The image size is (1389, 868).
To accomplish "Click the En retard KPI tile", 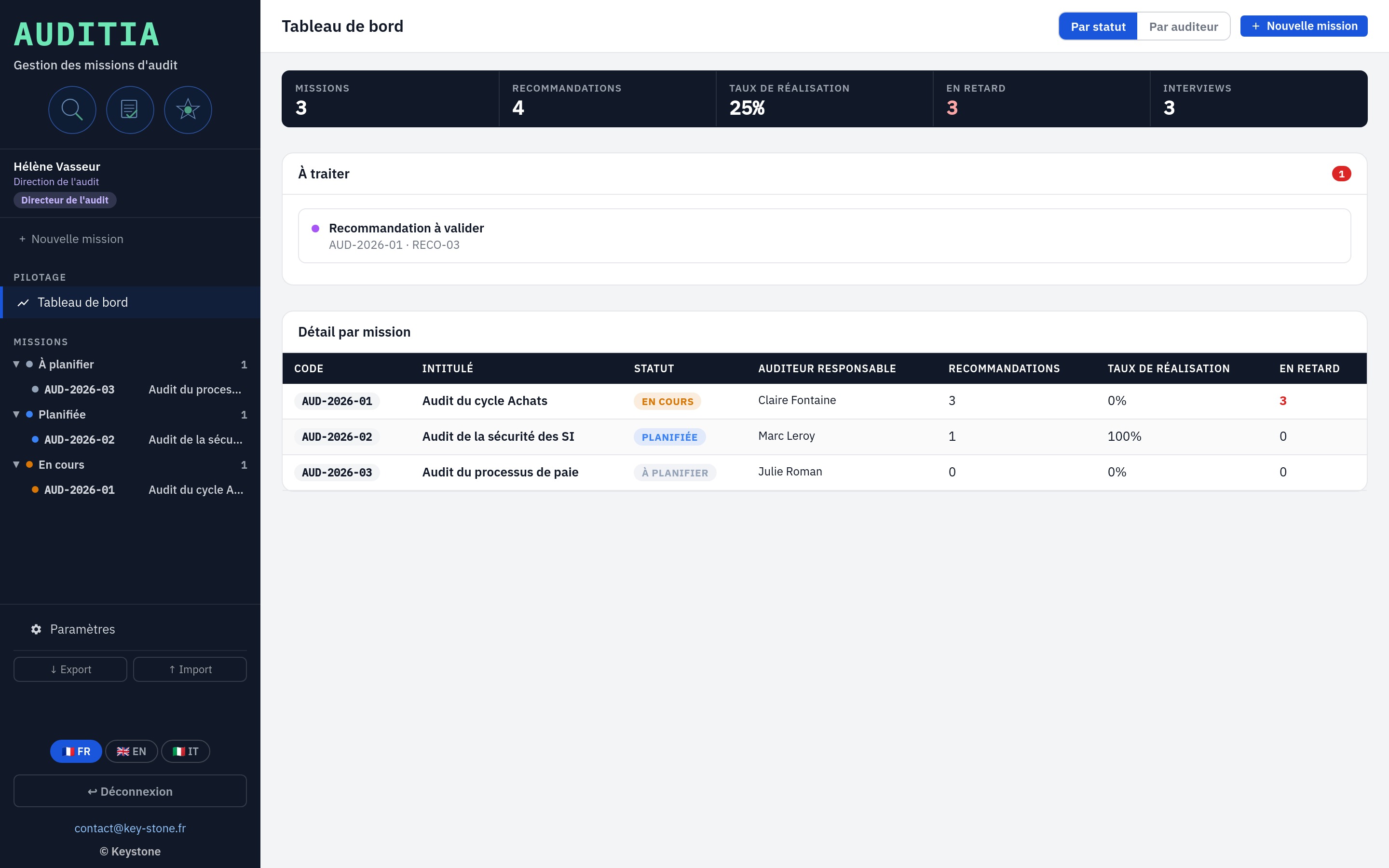I will (1041, 99).
